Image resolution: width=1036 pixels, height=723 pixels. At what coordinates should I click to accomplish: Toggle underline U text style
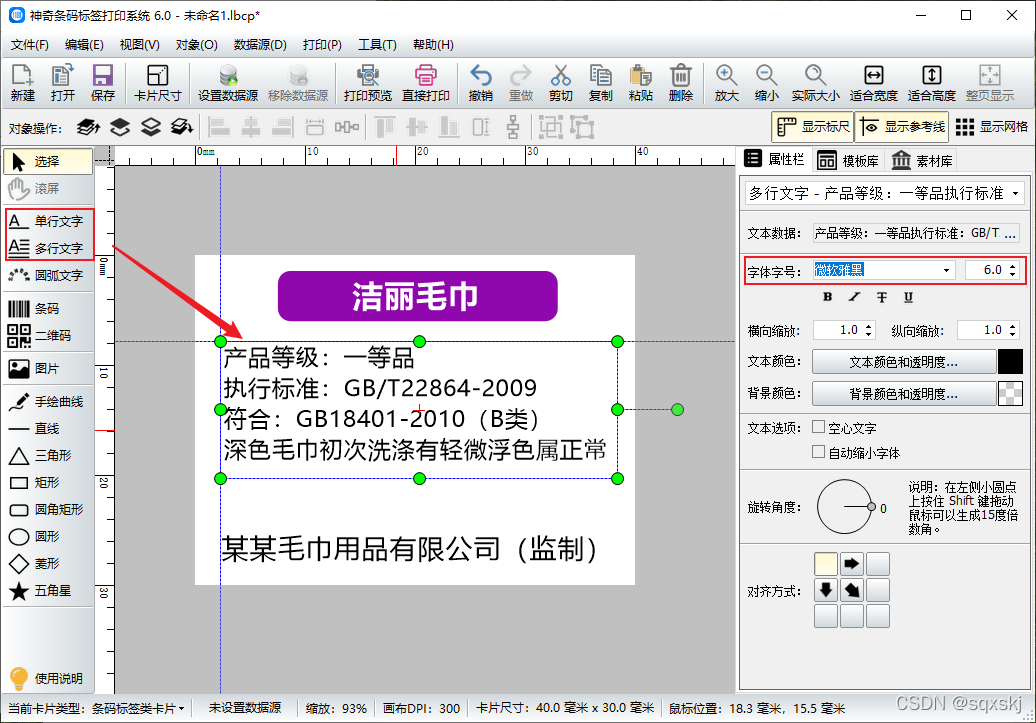(x=908, y=297)
